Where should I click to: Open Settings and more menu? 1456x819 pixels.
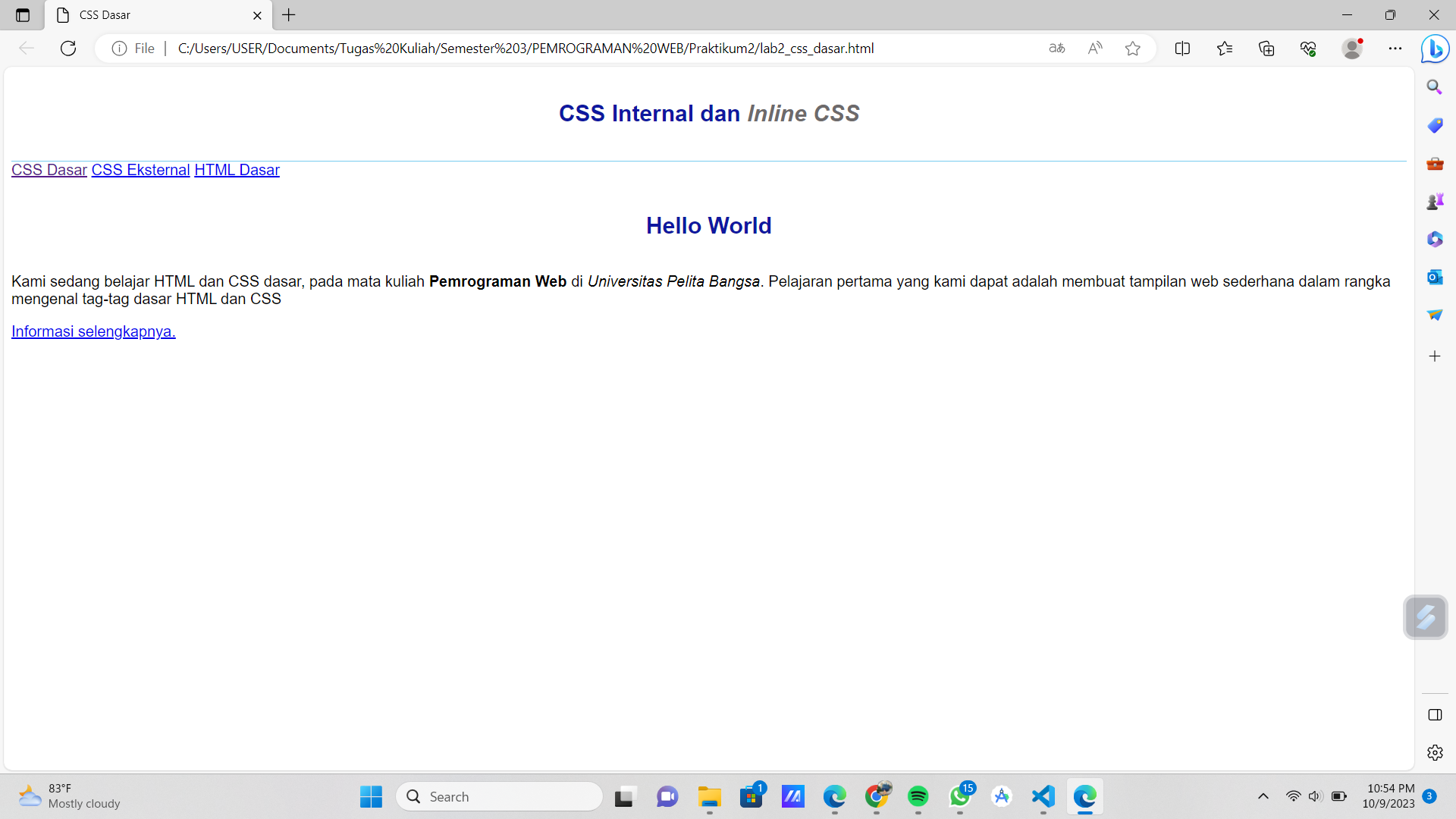coord(1395,48)
